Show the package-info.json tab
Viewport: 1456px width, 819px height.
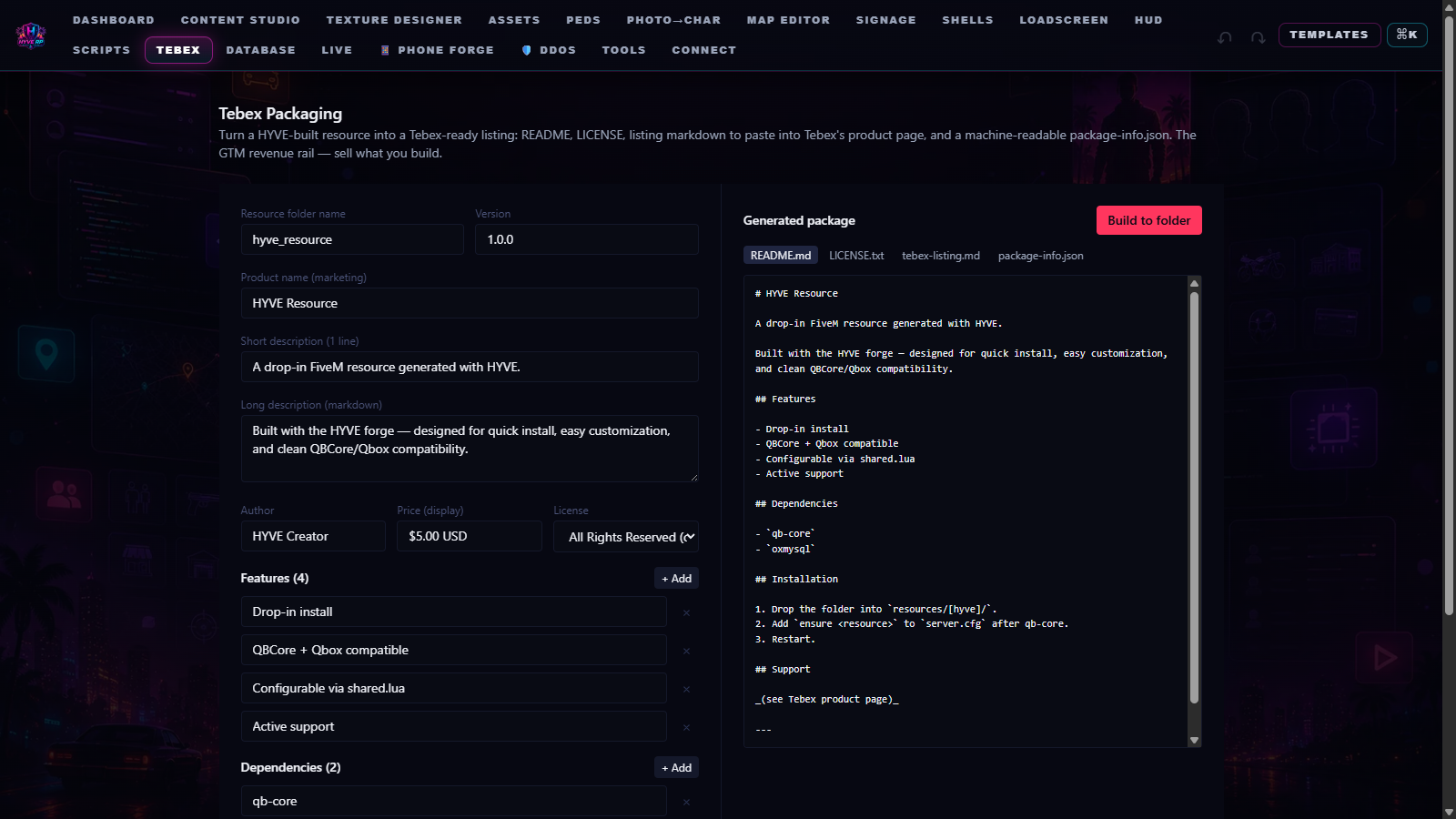tap(1040, 256)
